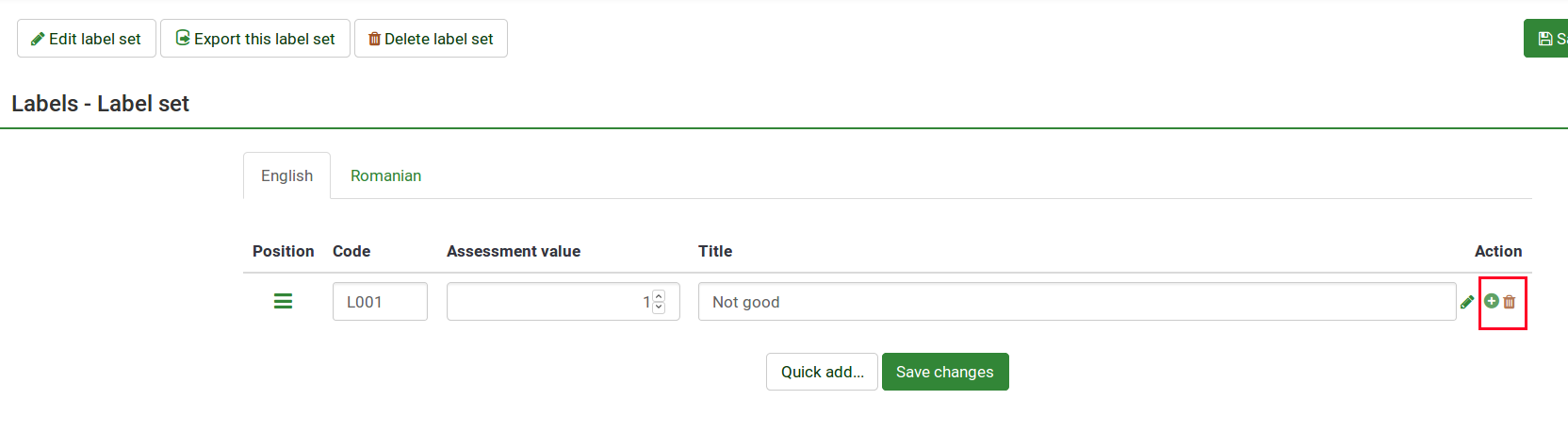Image resolution: width=1568 pixels, height=433 pixels.
Task: Click the Title field containing "Not good"
Action: click(1074, 302)
